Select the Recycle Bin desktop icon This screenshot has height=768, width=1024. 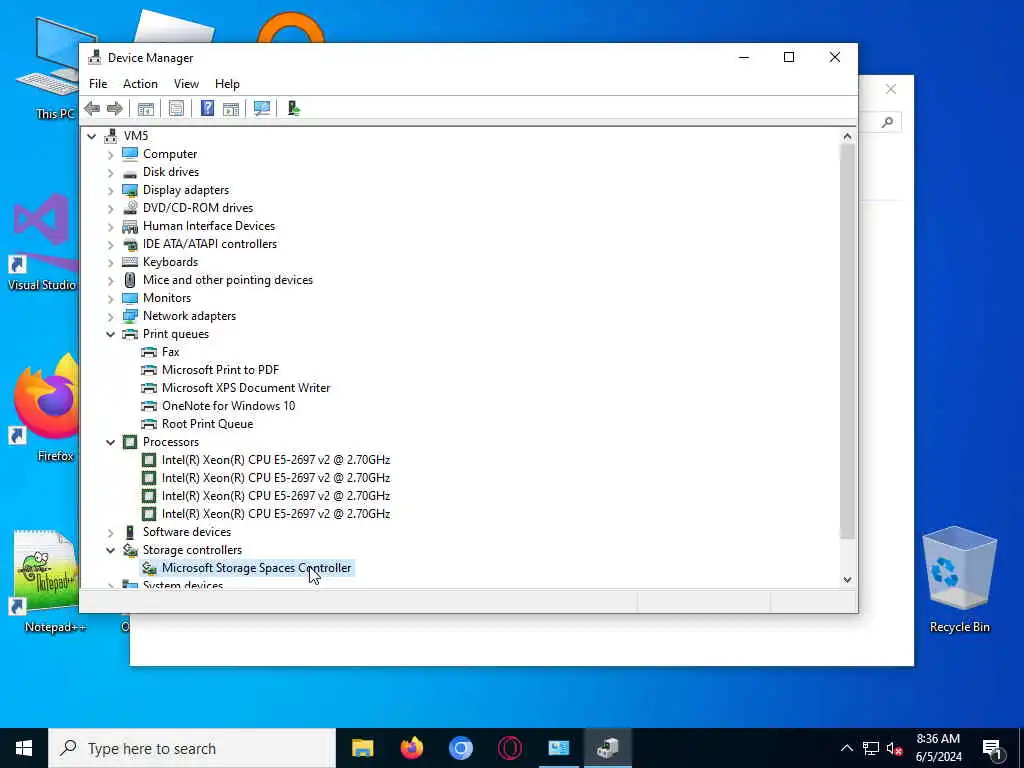pyautogui.click(x=959, y=580)
